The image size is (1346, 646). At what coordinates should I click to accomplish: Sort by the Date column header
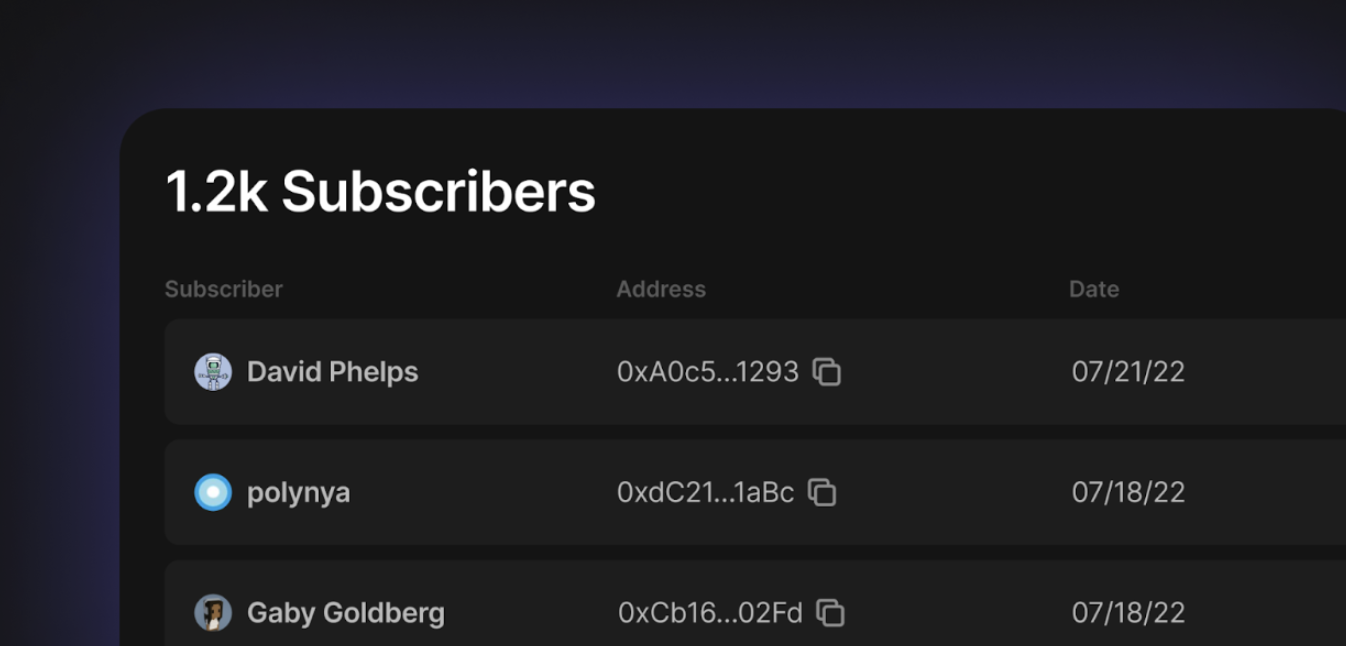1094,289
